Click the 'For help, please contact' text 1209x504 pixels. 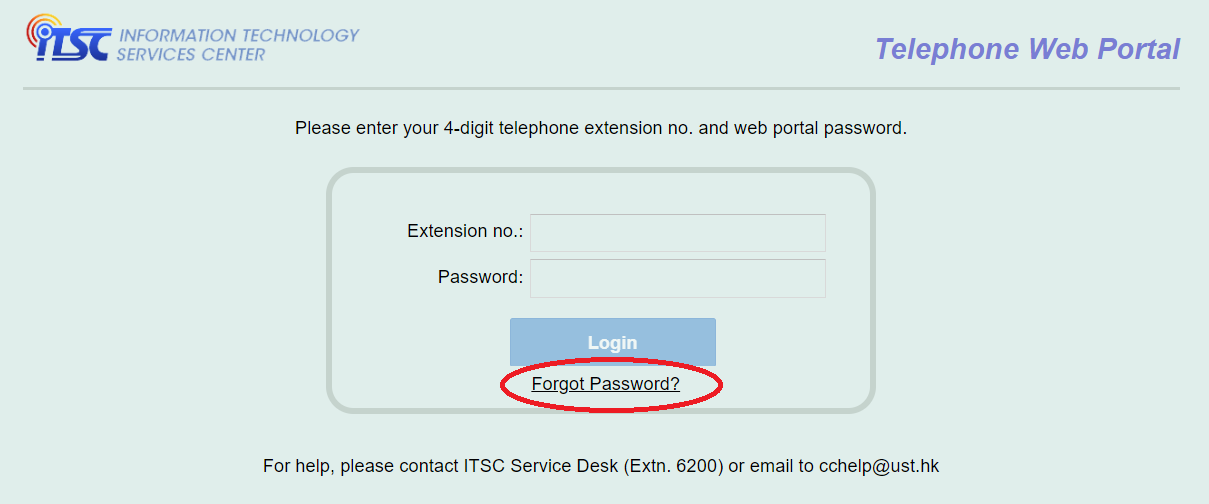tap(361, 466)
